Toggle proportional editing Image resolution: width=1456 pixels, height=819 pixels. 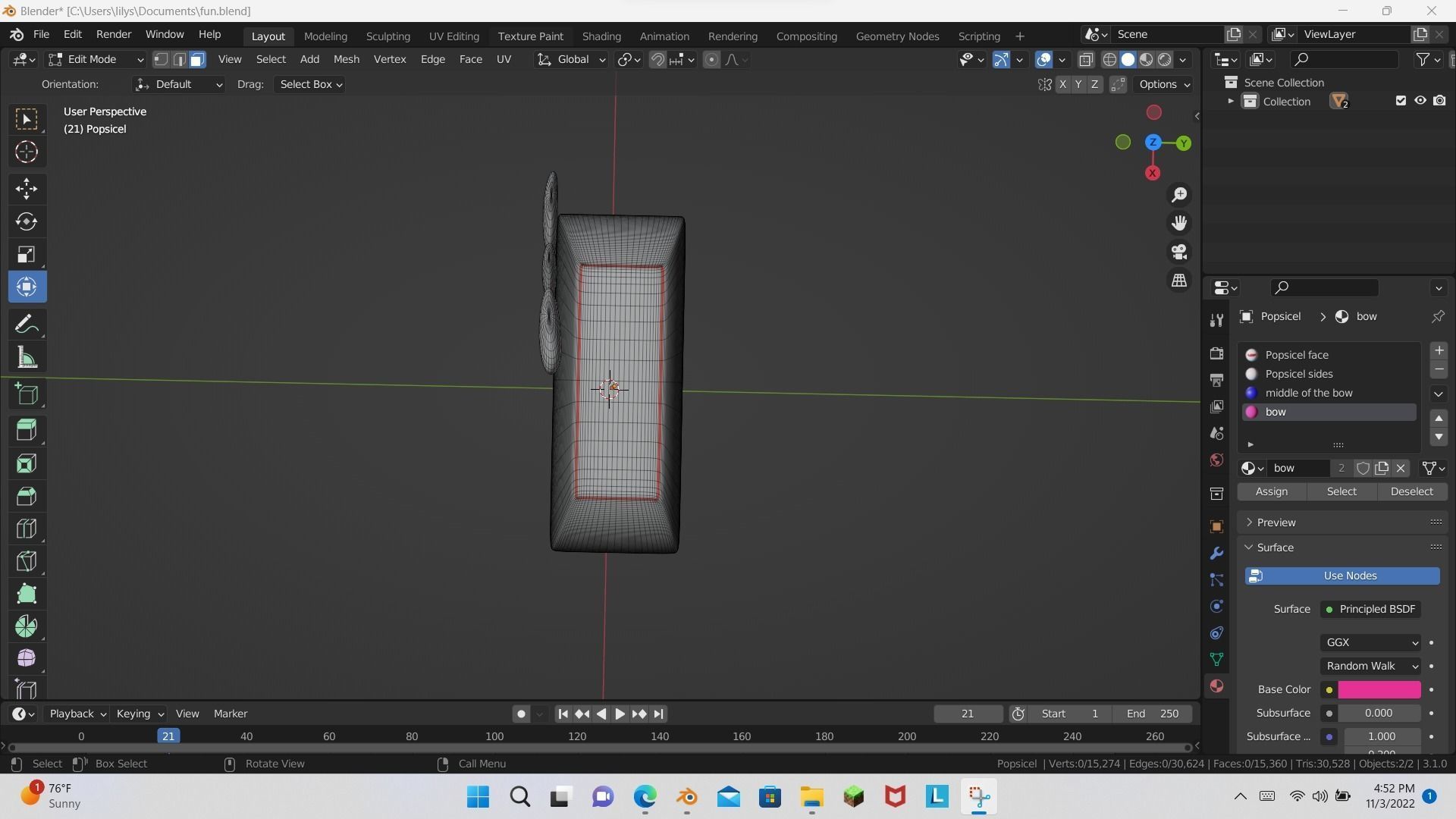[x=711, y=59]
